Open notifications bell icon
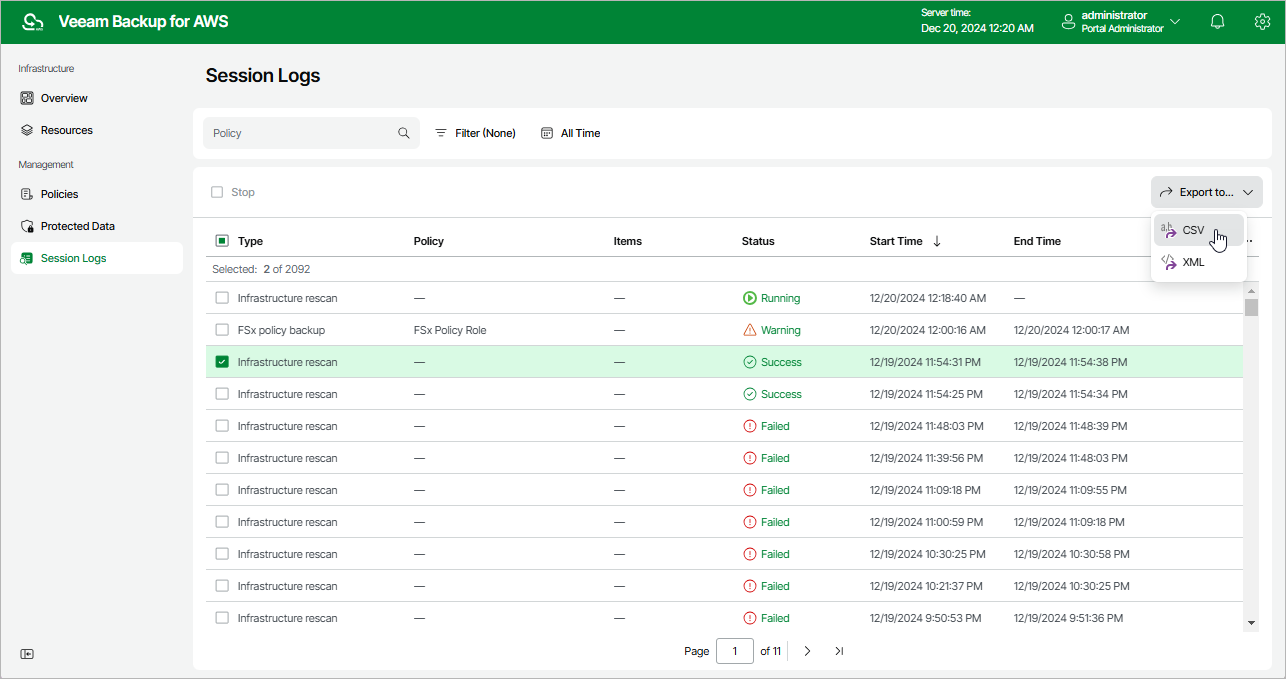The height and width of the screenshot is (679, 1286). point(1217,22)
